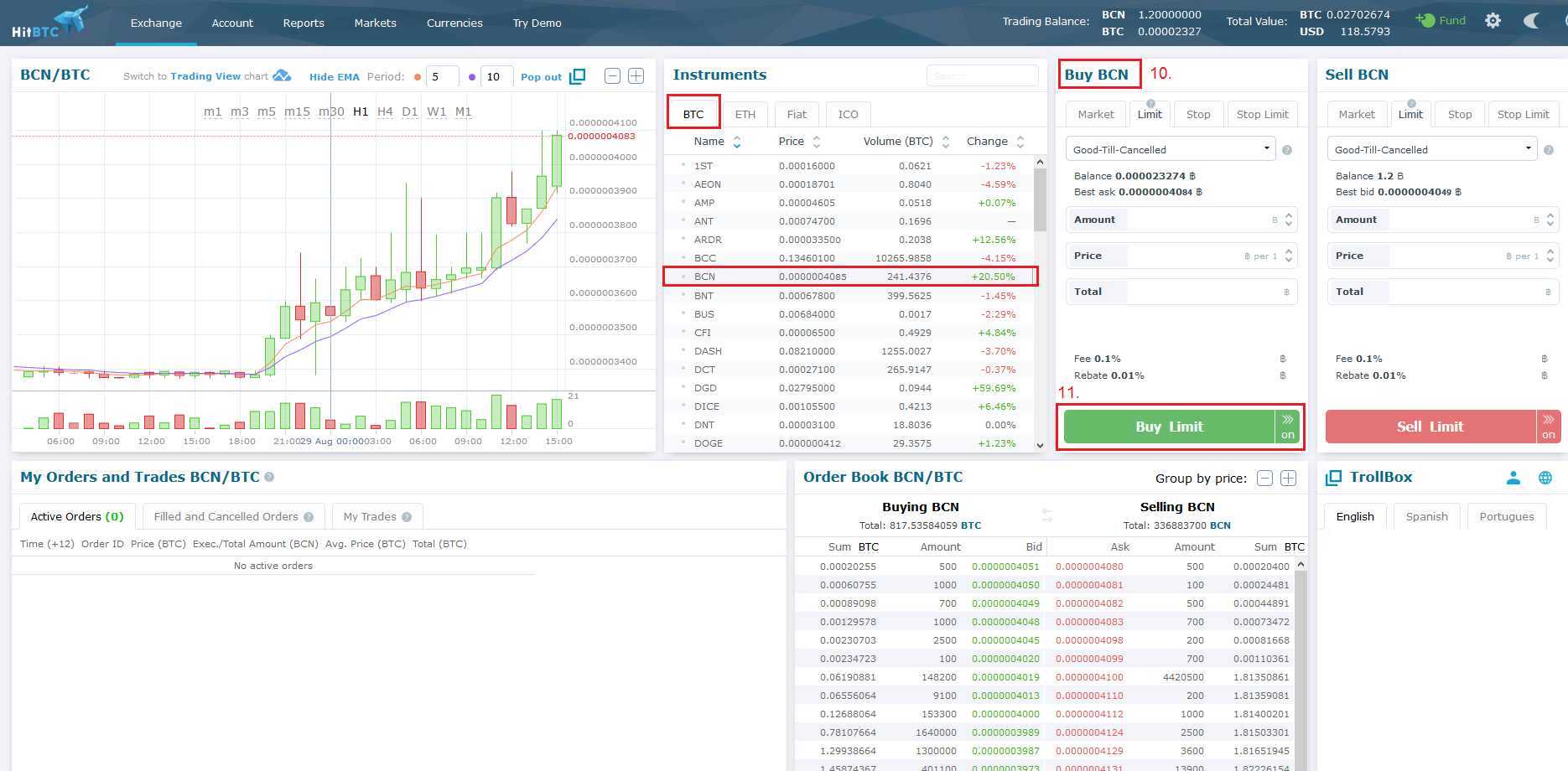
Task: Click the orange EMA period color dot
Action: pyautogui.click(x=418, y=77)
